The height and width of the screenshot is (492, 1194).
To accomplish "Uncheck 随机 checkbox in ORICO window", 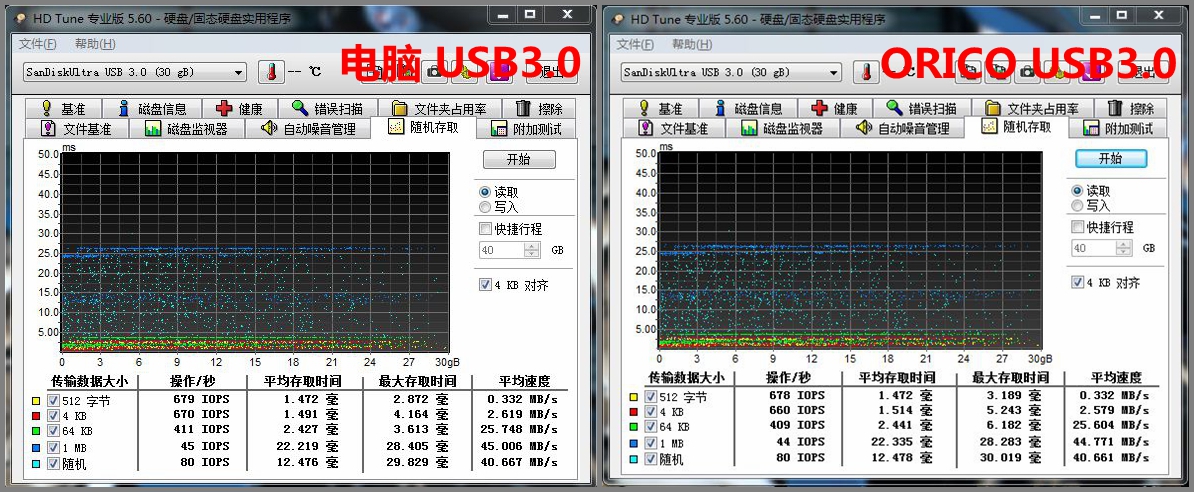I will (x=650, y=458).
